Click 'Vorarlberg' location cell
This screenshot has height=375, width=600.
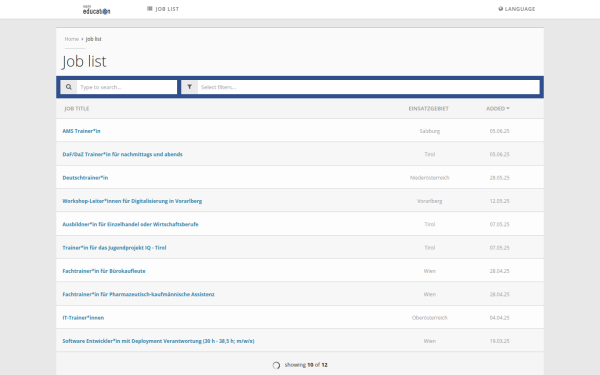coord(430,201)
